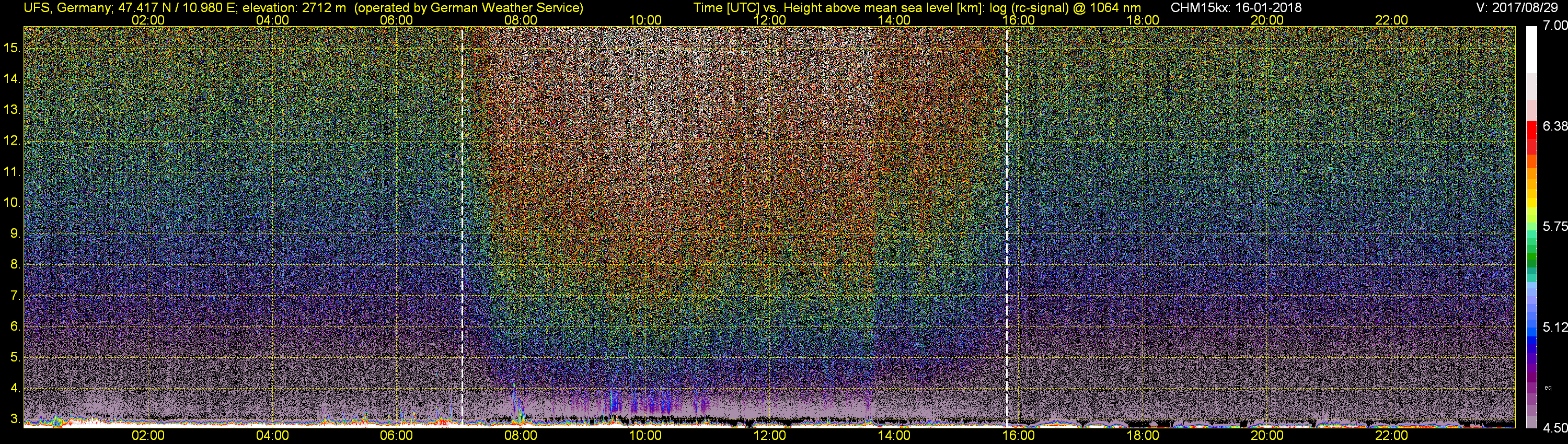Image resolution: width=1568 pixels, height=444 pixels.
Task: Click the white top segment of the color bar
Action: point(1531,50)
